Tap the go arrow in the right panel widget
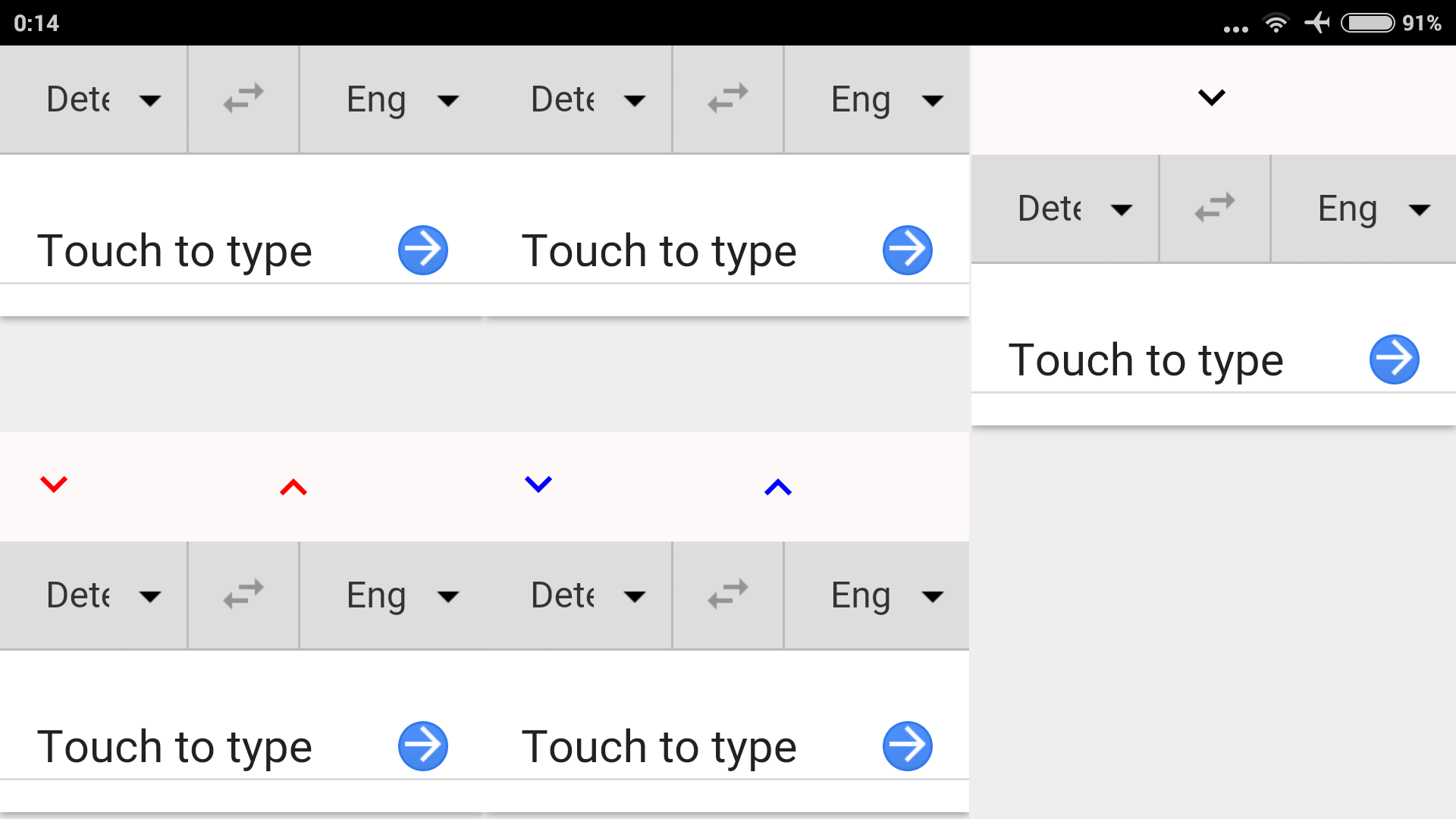The width and height of the screenshot is (1456, 819). [1394, 359]
